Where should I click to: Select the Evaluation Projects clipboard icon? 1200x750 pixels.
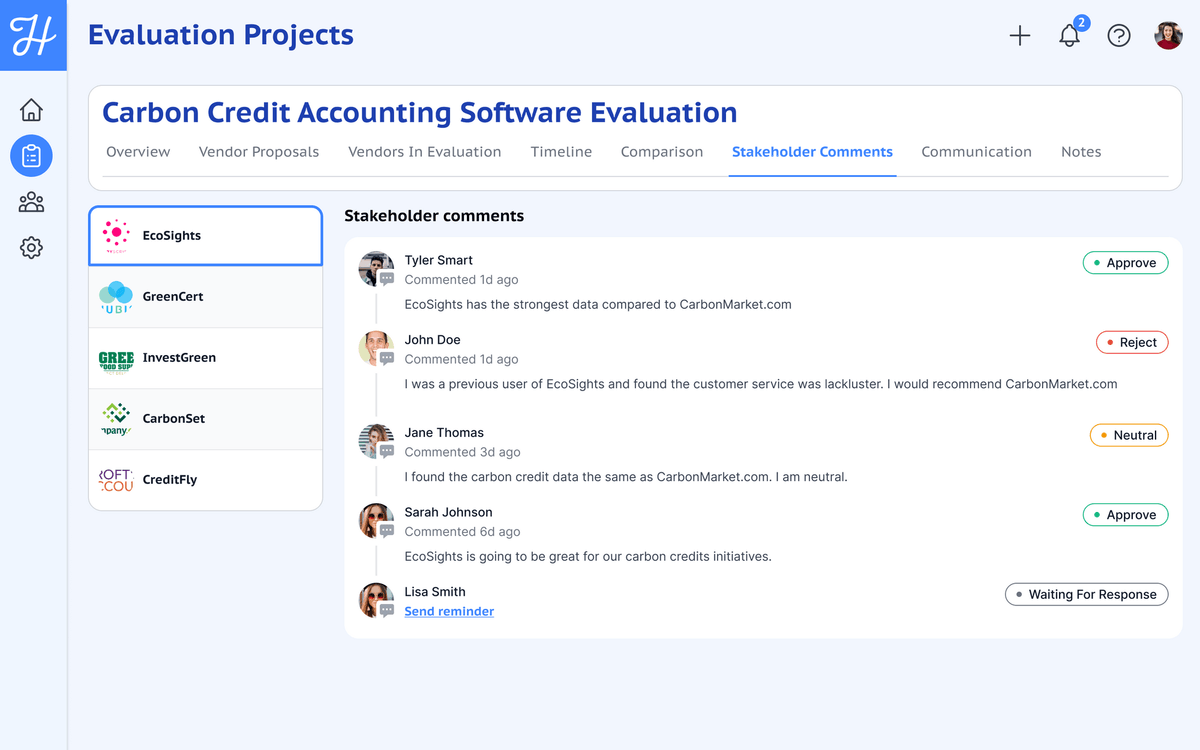(31, 156)
